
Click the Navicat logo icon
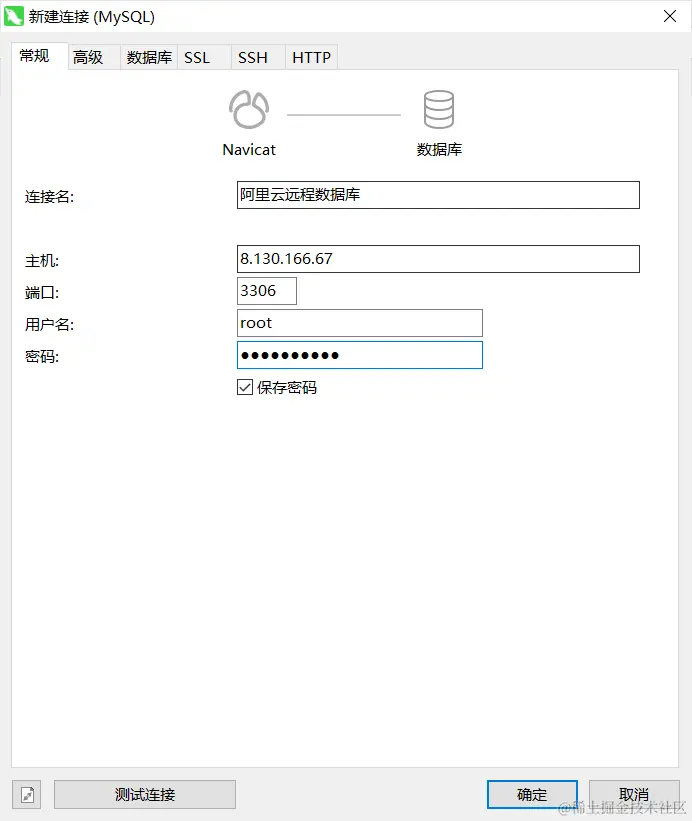pos(249,109)
